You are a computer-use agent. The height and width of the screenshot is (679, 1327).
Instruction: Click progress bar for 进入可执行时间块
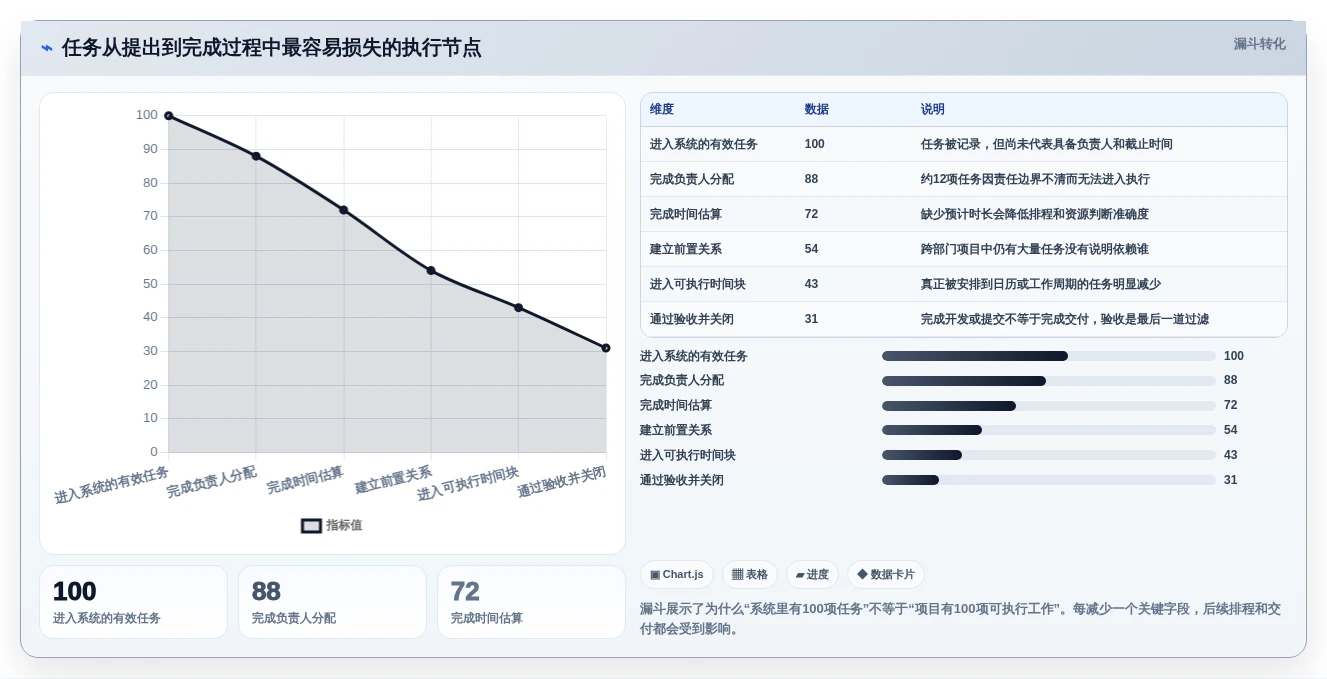(1049, 455)
